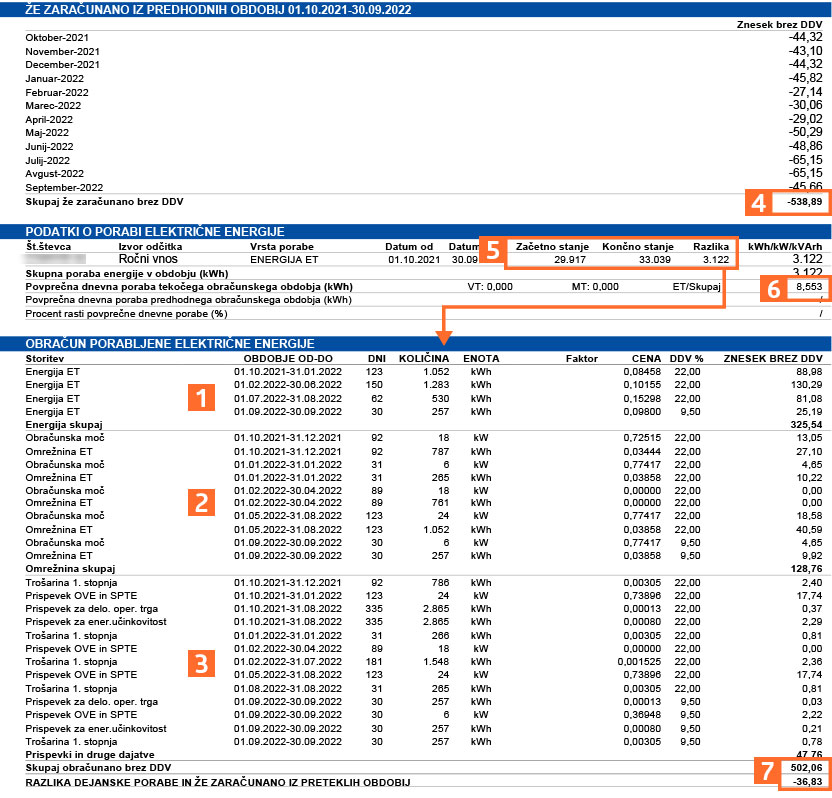832x798 pixels.
Task: Click the "Julij-2022" row label
Action: coord(47,160)
